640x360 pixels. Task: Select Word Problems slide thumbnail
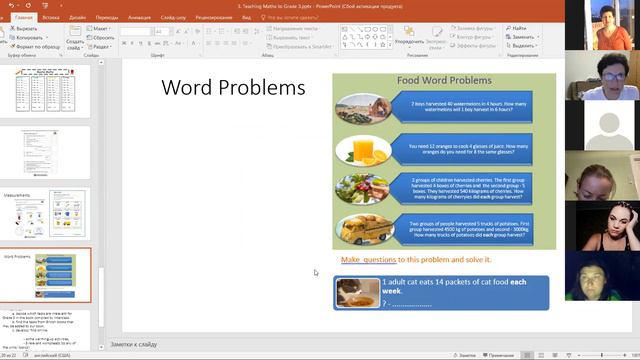coord(45,275)
